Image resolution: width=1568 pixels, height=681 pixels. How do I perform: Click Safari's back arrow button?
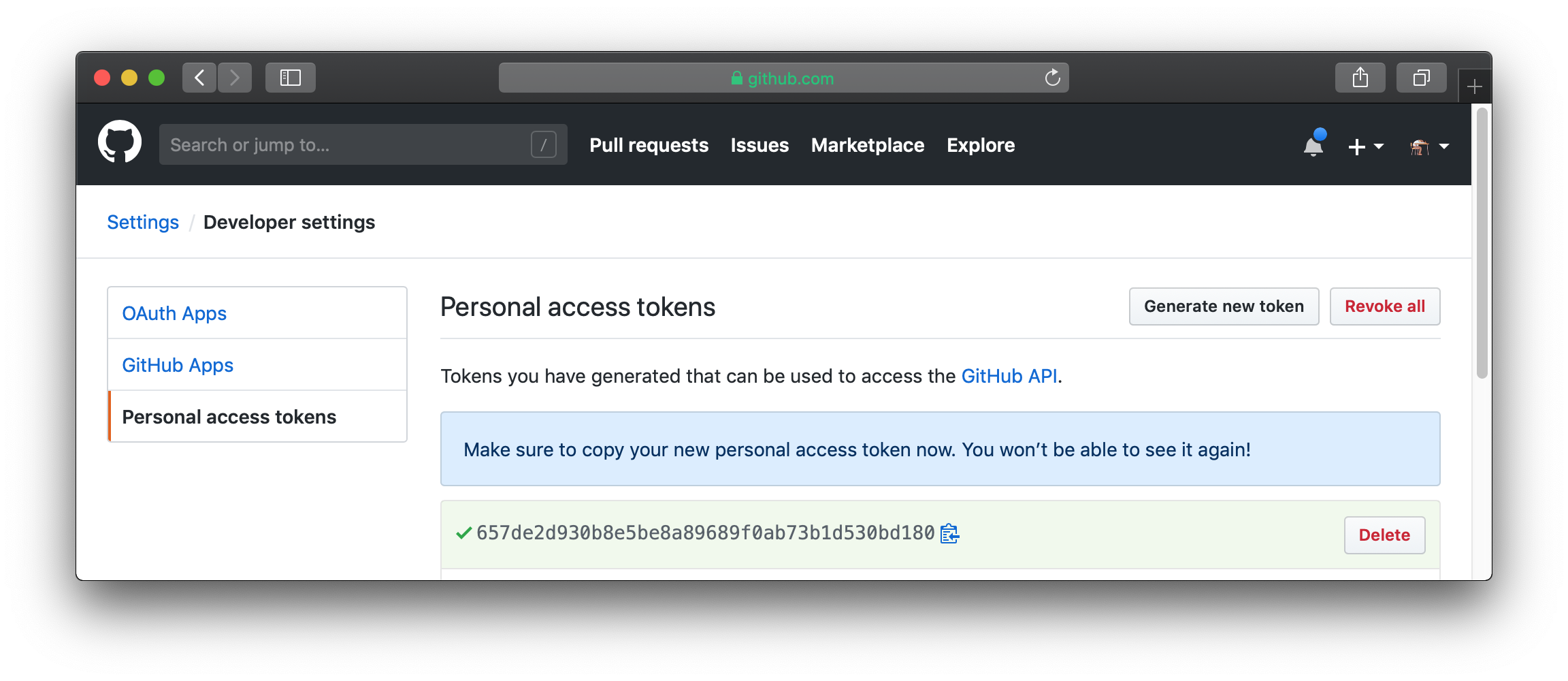(x=199, y=78)
